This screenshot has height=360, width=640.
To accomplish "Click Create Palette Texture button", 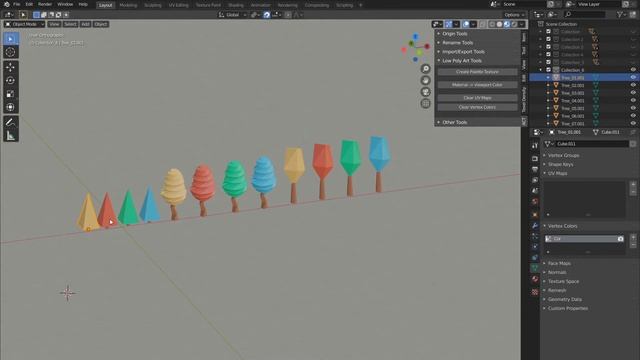I will click(x=477, y=72).
